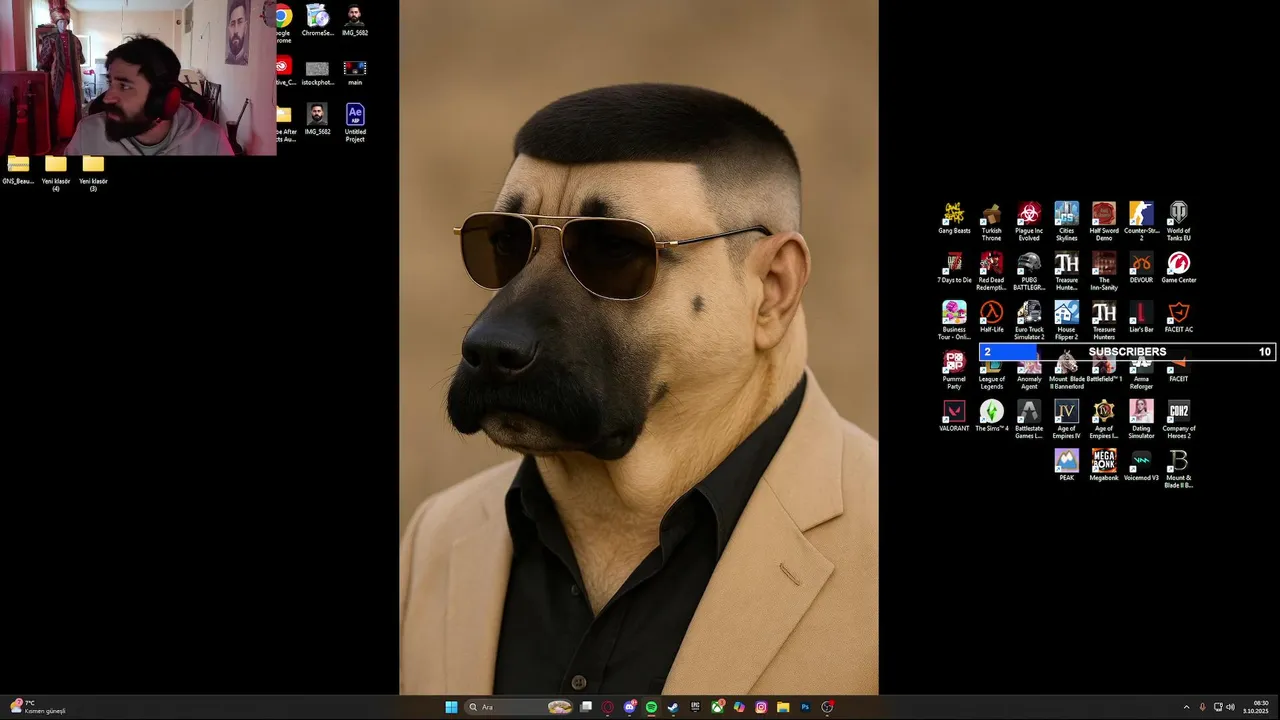
Task: Open the After Effects Untitled Project file
Action: (x=355, y=123)
